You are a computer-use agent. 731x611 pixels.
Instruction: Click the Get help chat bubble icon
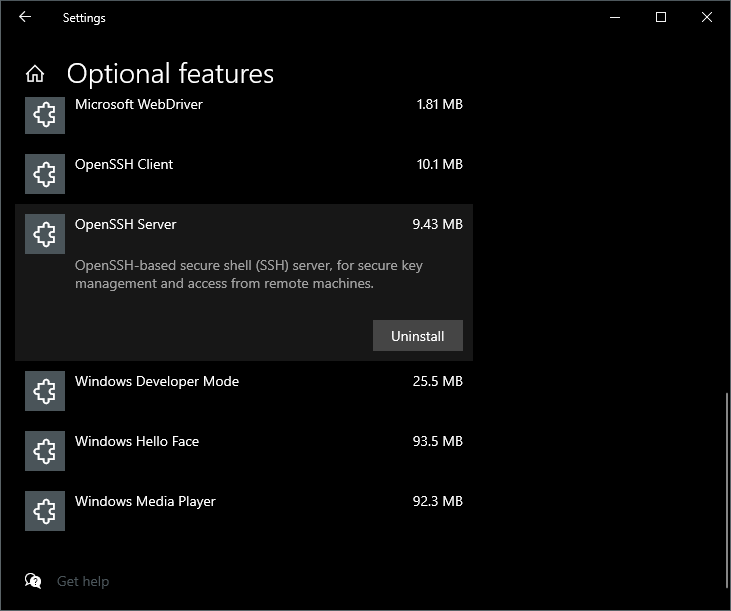33,581
